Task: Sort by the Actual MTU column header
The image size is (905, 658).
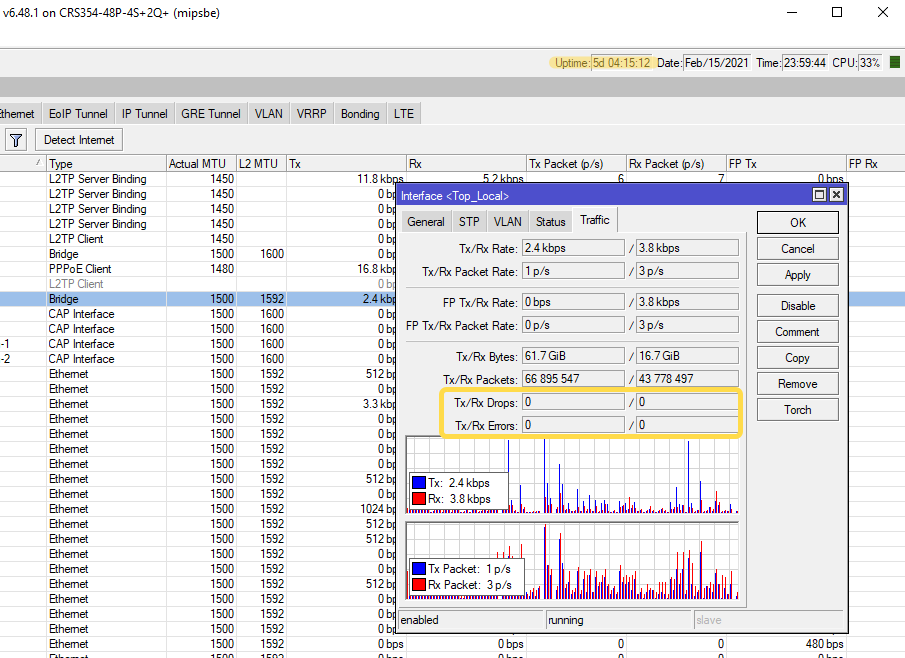Action: pos(198,164)
